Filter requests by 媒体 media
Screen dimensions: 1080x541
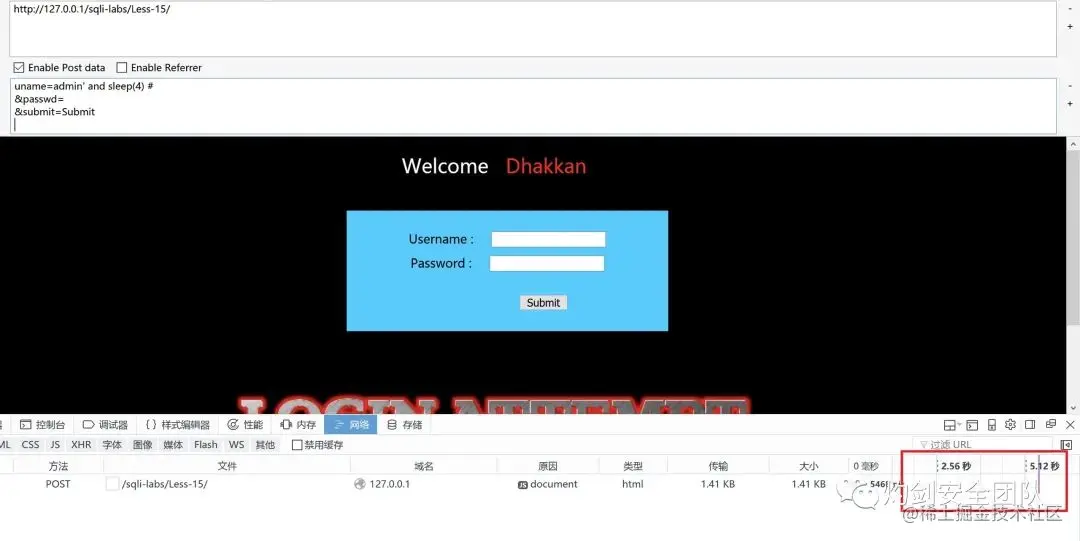point(173,445)
